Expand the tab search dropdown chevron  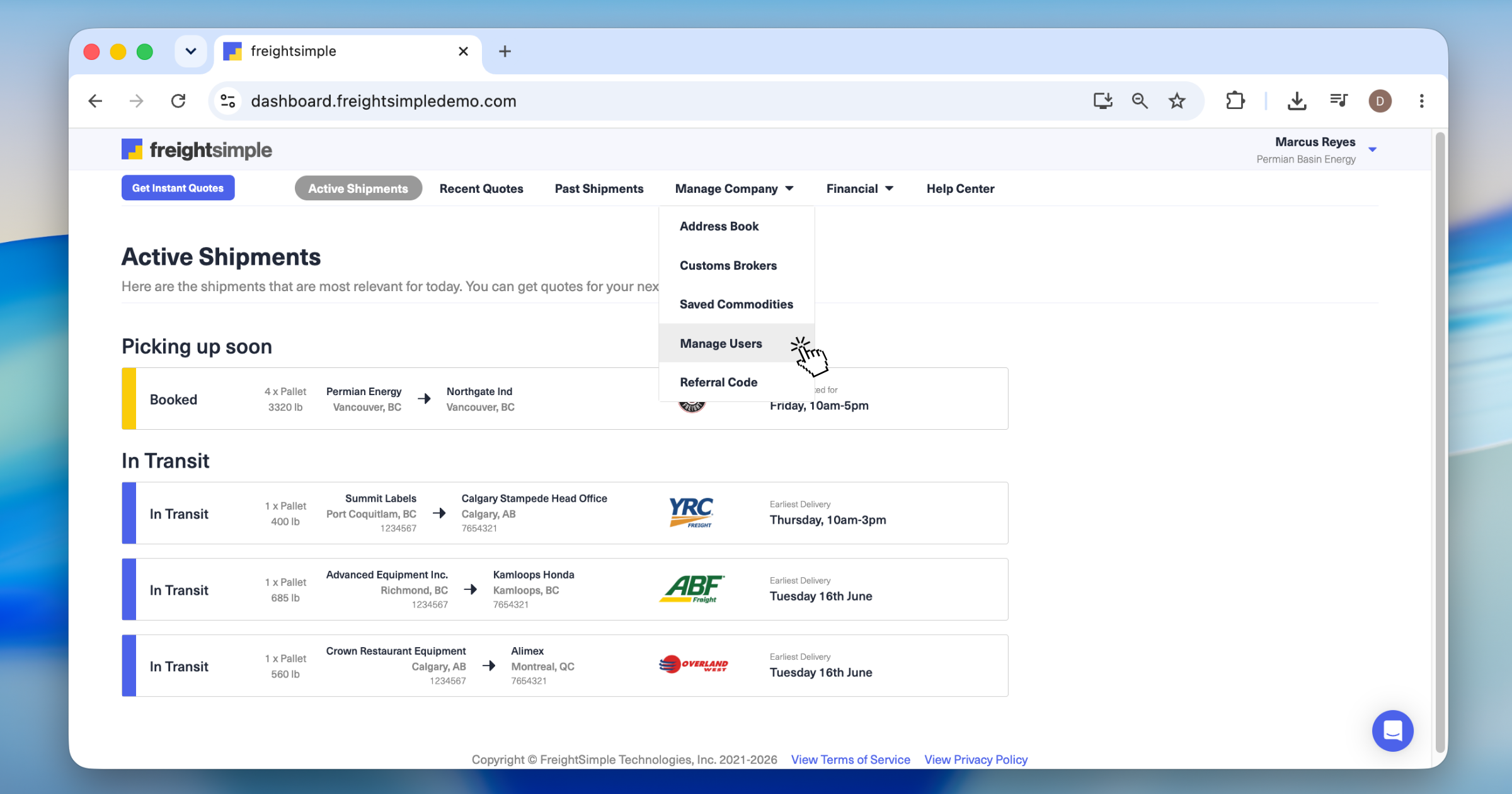191,51
